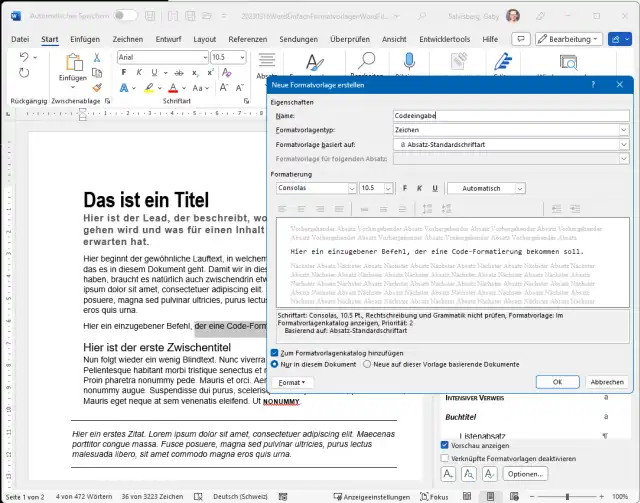This screenshot has width=640, height=503.
Task: Open the Consolas font dropdown in dialog
Action: (351, 188)
